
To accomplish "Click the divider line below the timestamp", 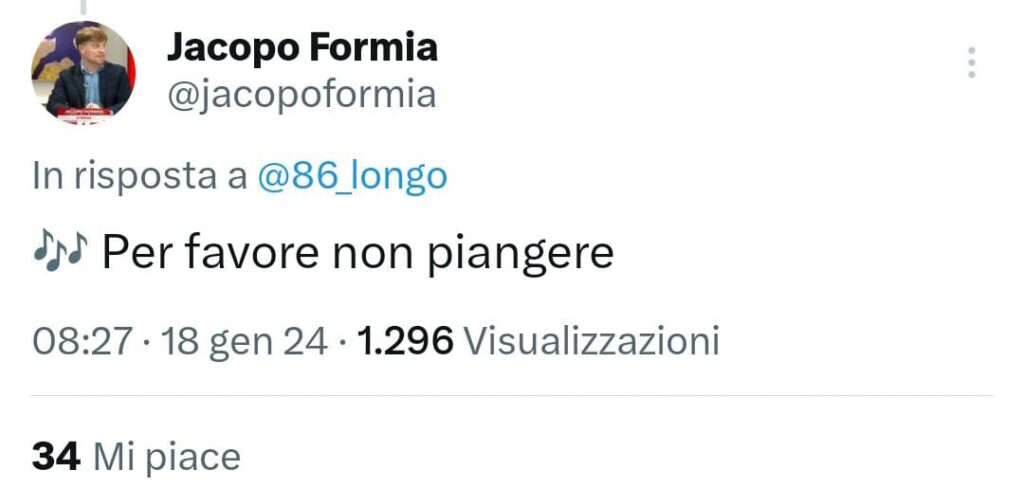I will pyautogui.click(x=512, y=395).
